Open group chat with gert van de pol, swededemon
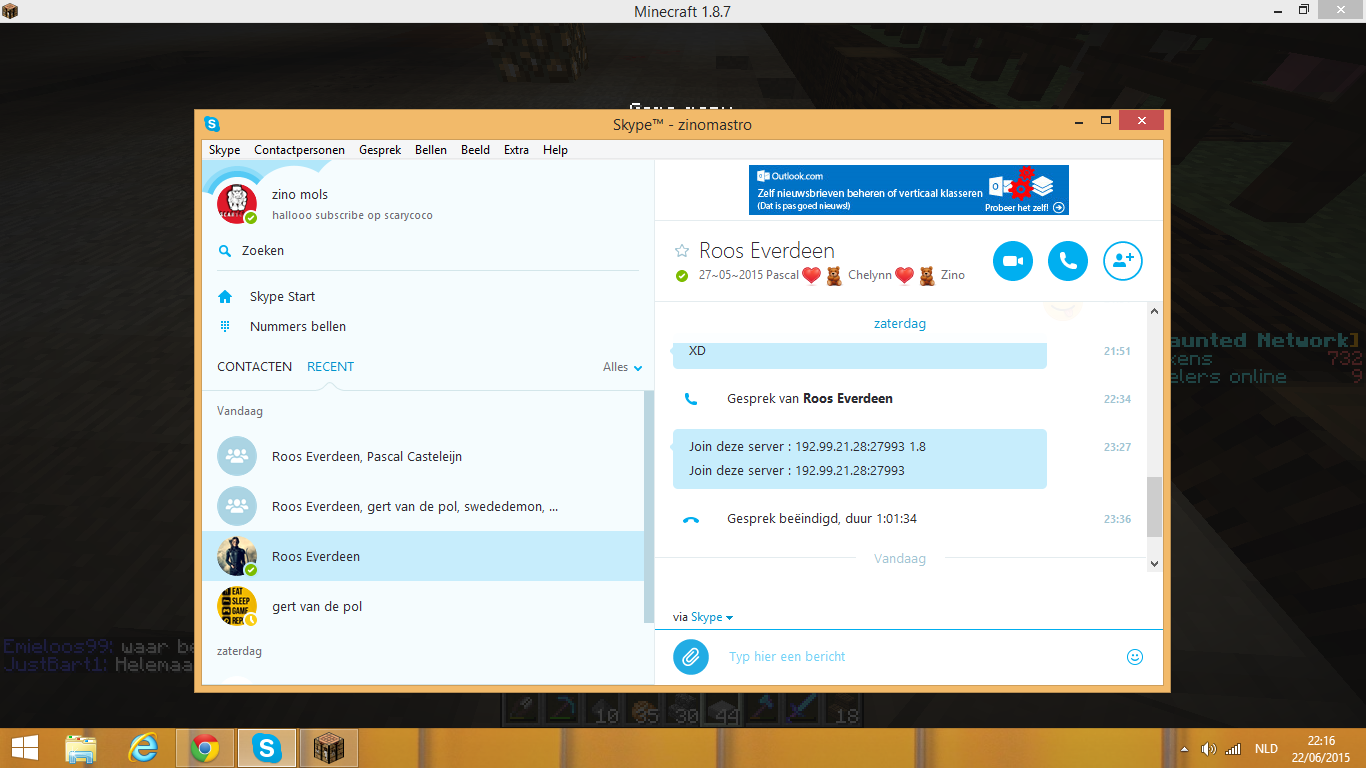This screenshot has height=768, width=1366. coord(424,506)
